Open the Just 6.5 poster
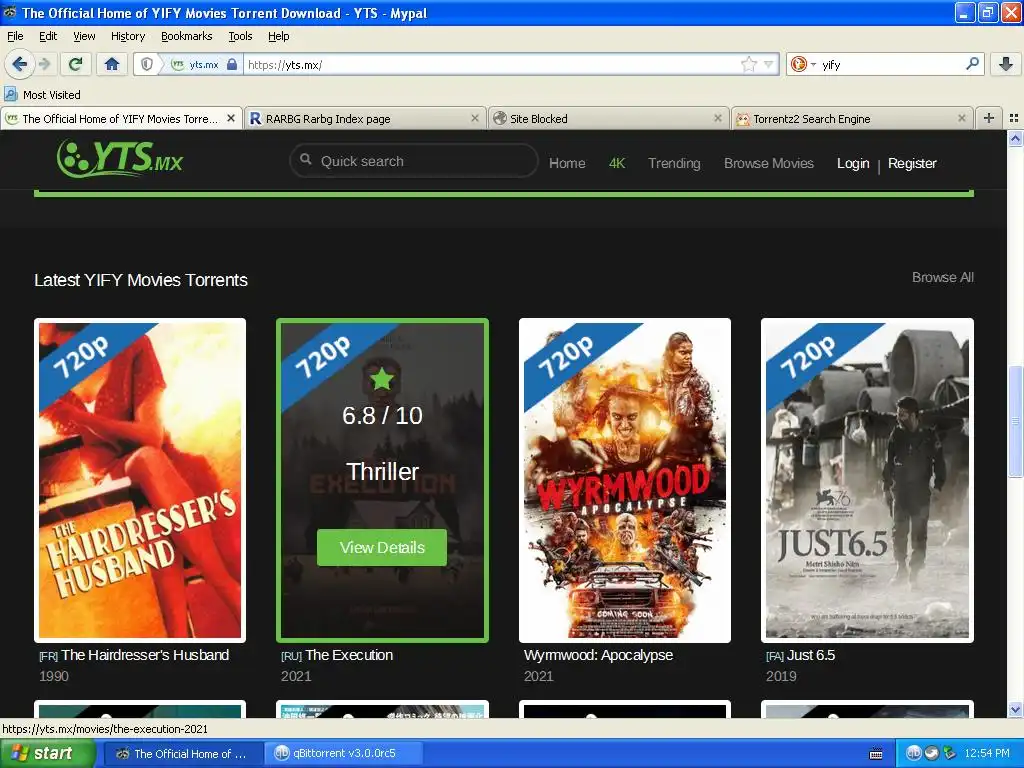This screenshot has height=768, width=1024. click(x=867, y=480)
